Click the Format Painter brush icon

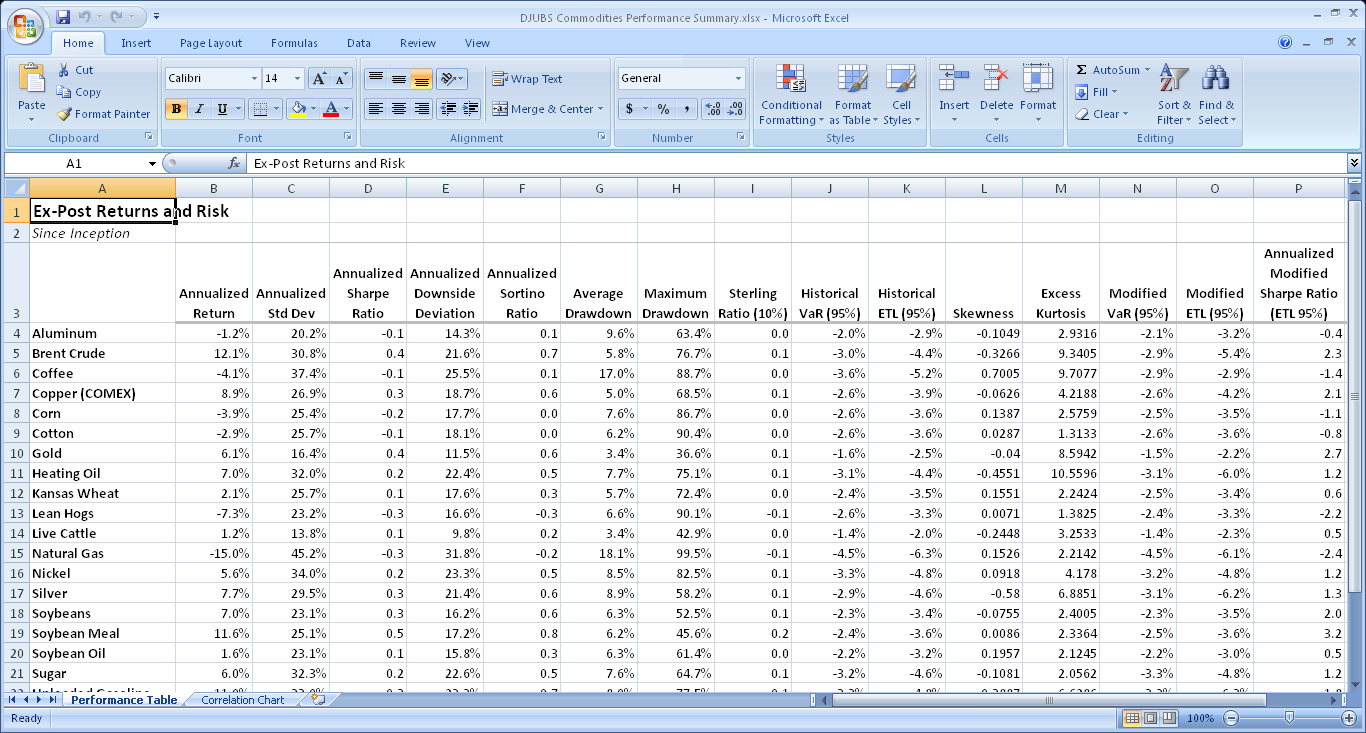tap(65, 114)
